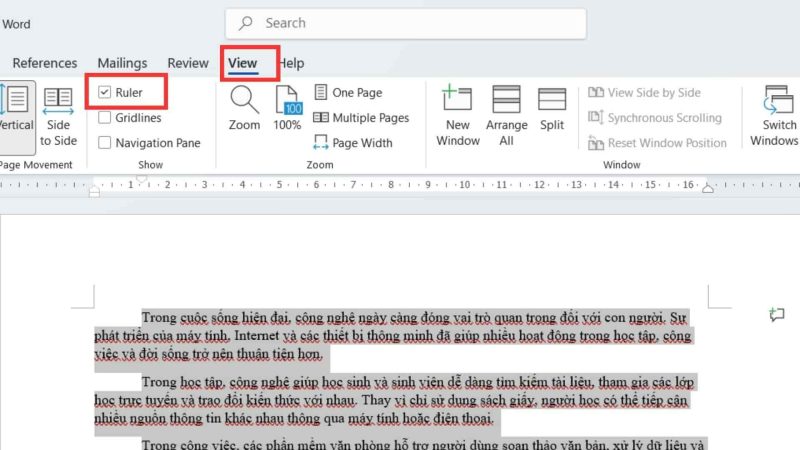Set zoom to 100%
This screenshot has height=450, width=800.
pyautogui.click(x=287, y=108)
